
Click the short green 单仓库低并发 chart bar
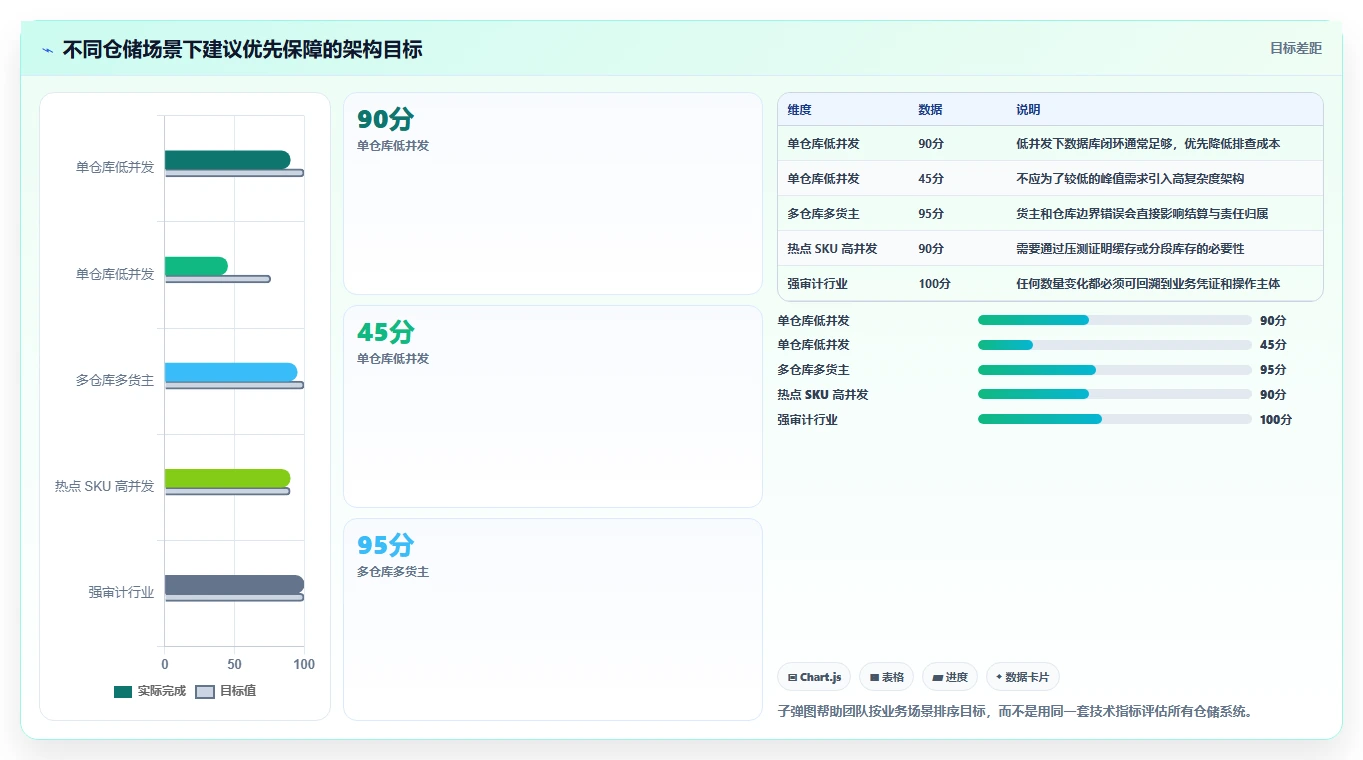(x=196, y=266)
